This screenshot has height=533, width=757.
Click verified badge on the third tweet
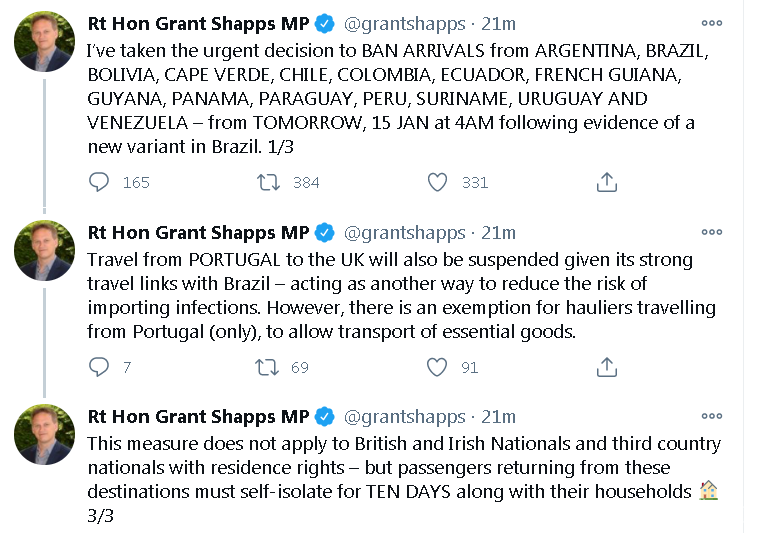tap(325, 417)
